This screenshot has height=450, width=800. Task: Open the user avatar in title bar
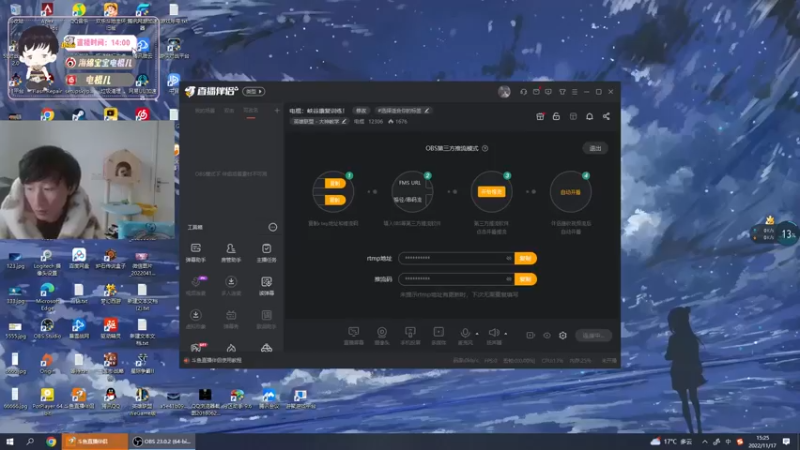504,91
